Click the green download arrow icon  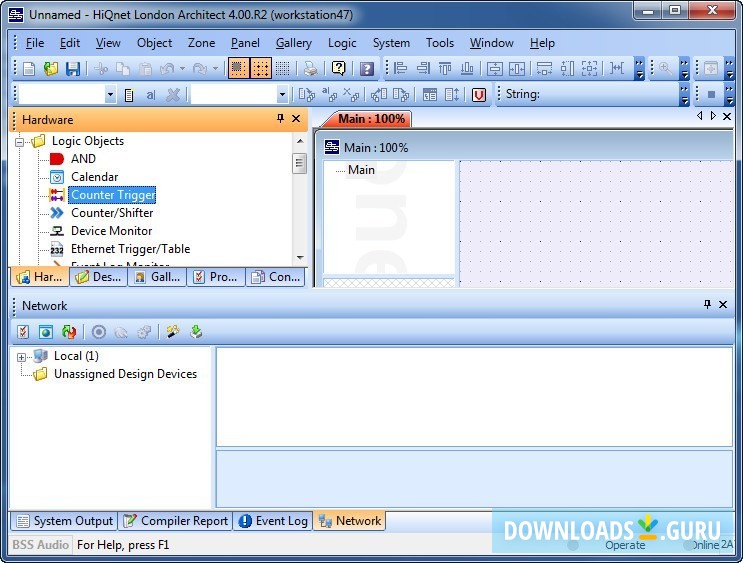click(x=196, y=332)
